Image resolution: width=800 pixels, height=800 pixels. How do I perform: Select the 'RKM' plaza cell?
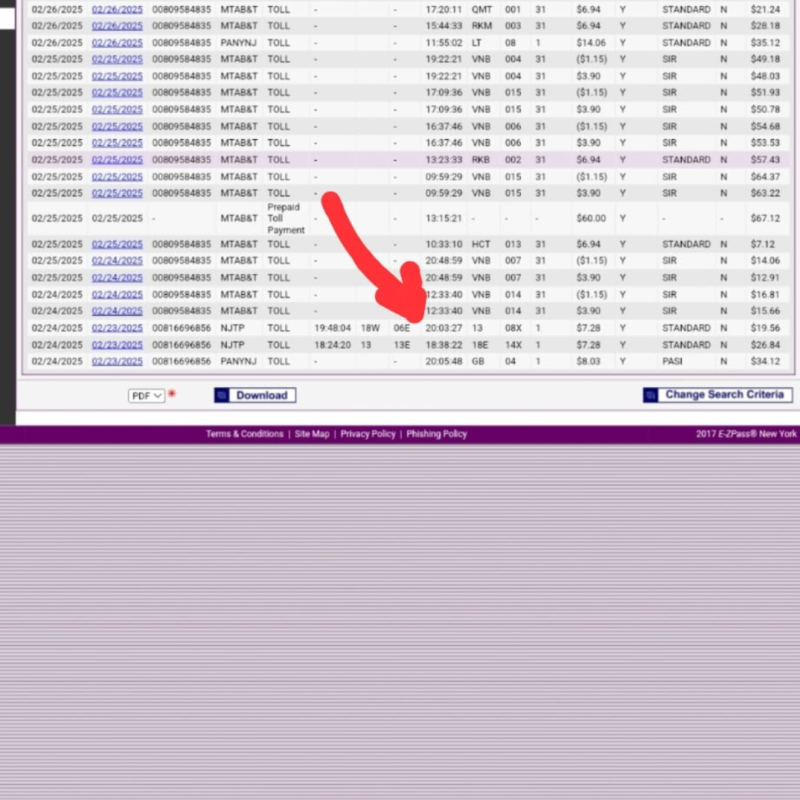[481, 26]
